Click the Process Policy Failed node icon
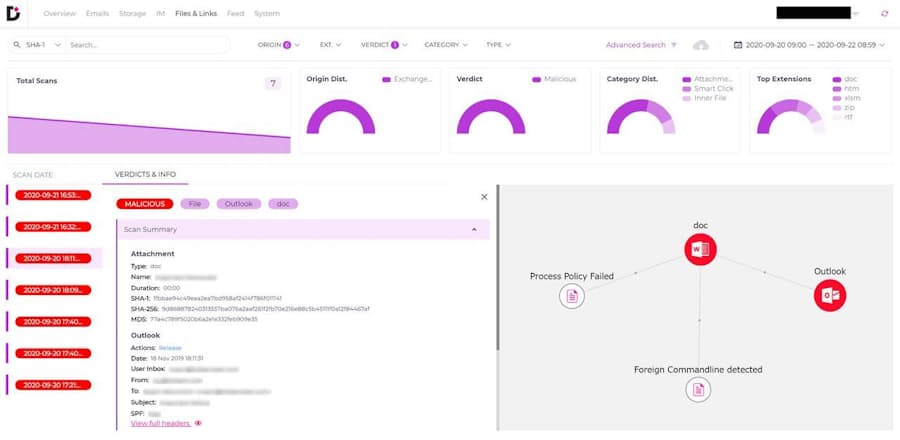Viewport: 900px width, 440px height. 572,295
